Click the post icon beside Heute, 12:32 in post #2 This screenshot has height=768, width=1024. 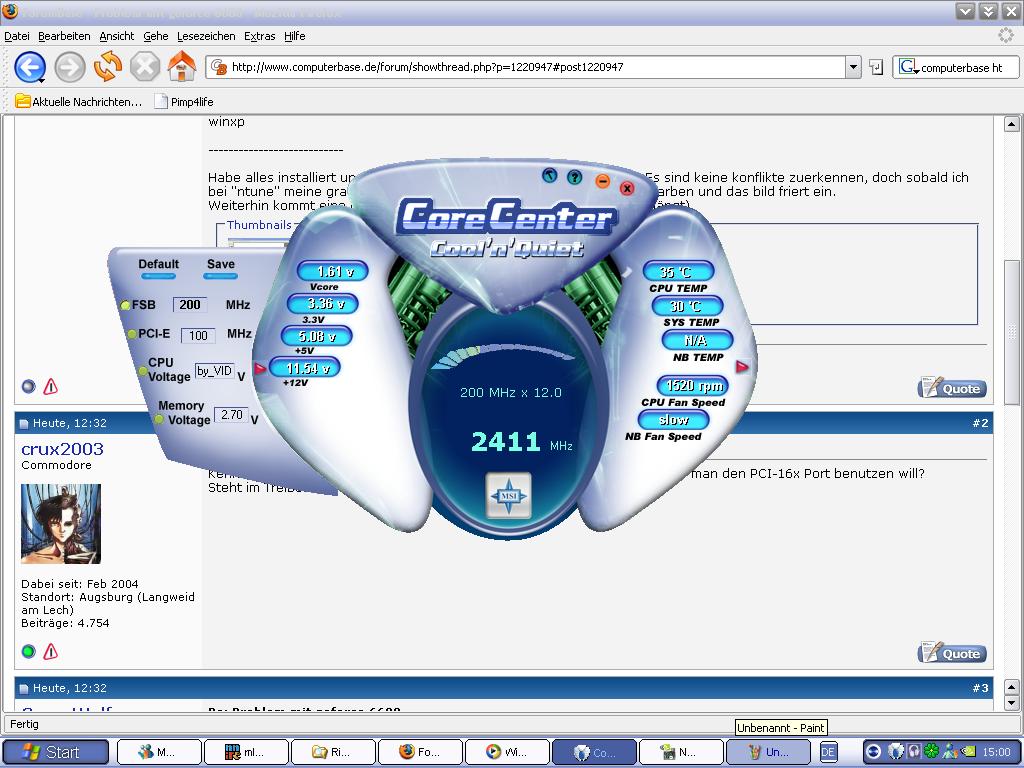(24, 424)
